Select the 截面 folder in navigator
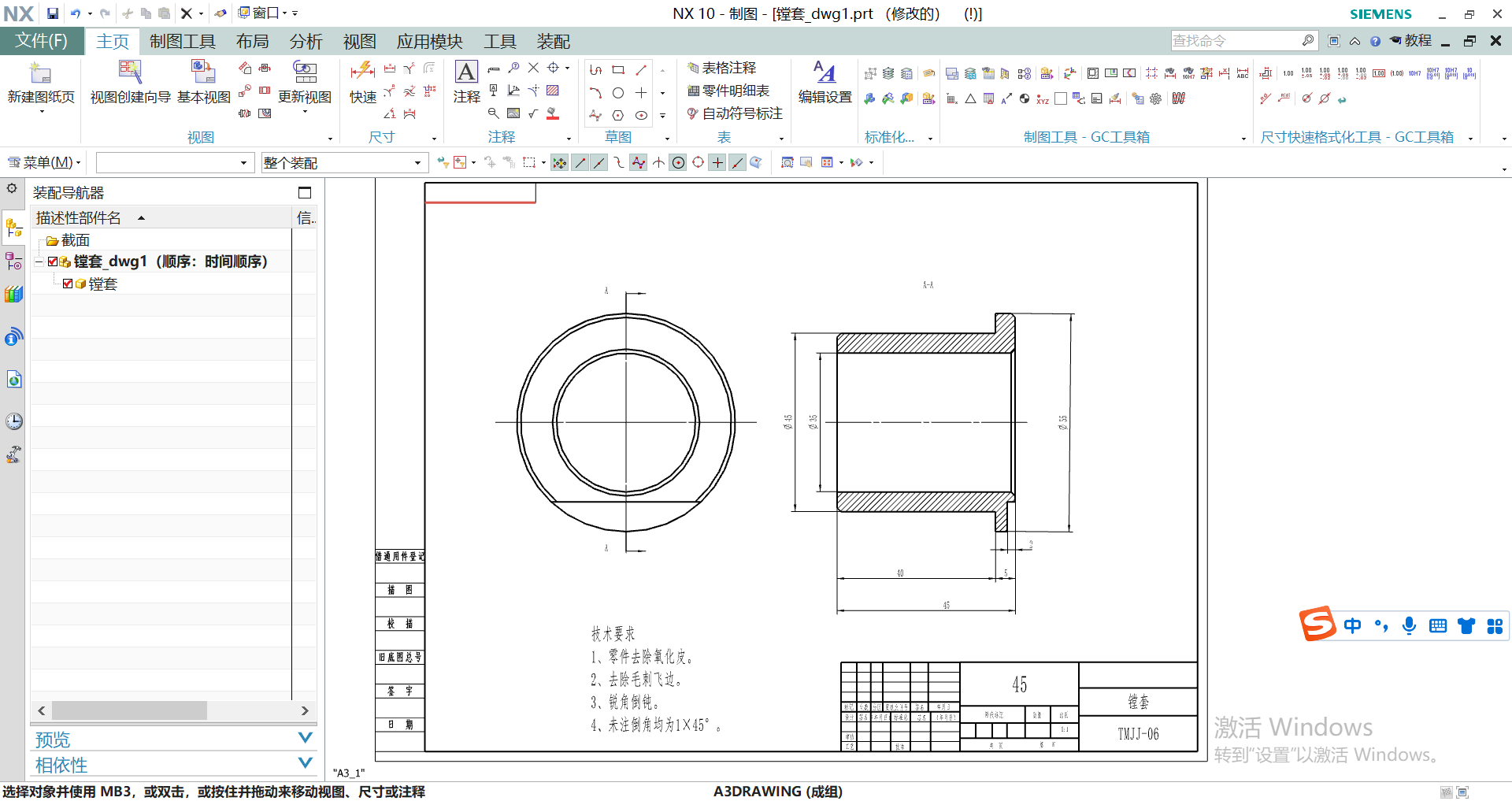This screenshot has width=1512, height=801. tap(68, 240)
